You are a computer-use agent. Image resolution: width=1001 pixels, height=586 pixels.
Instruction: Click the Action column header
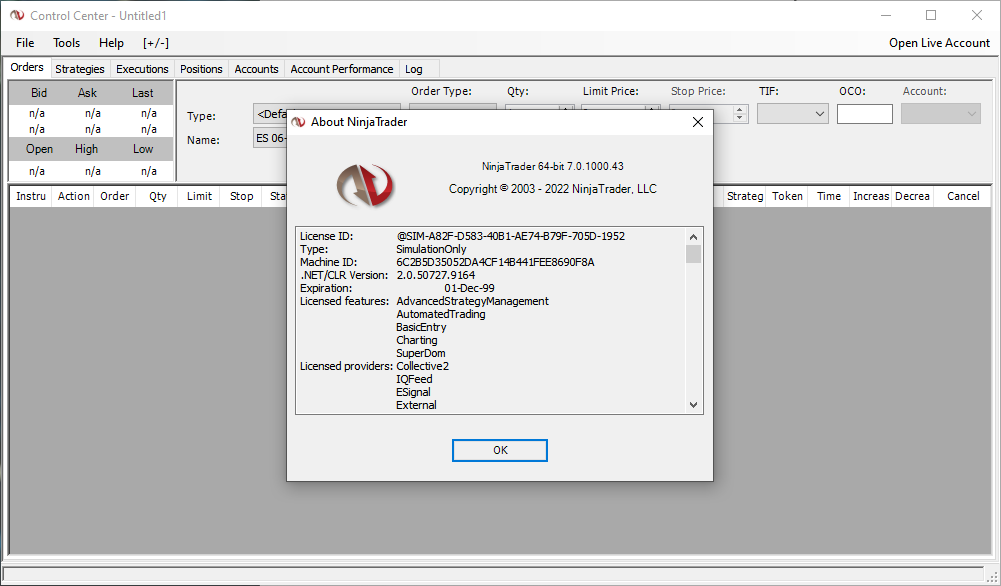pyautogui.click(x=73, y=196)
